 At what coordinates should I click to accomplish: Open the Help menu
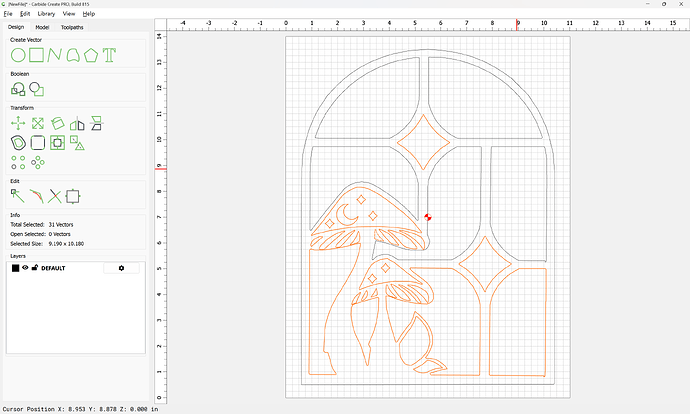[x=89, y=14]
